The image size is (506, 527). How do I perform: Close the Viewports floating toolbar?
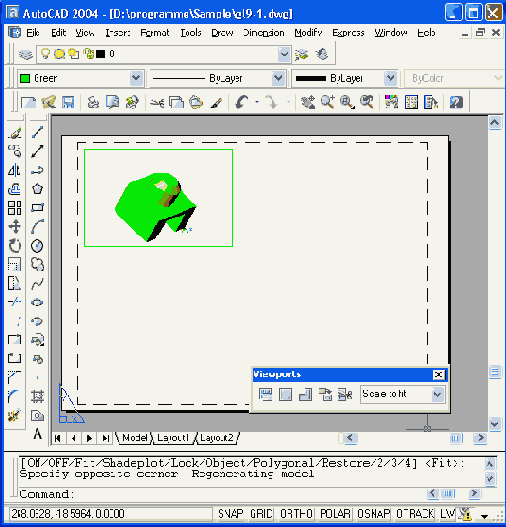click(438, 374)
